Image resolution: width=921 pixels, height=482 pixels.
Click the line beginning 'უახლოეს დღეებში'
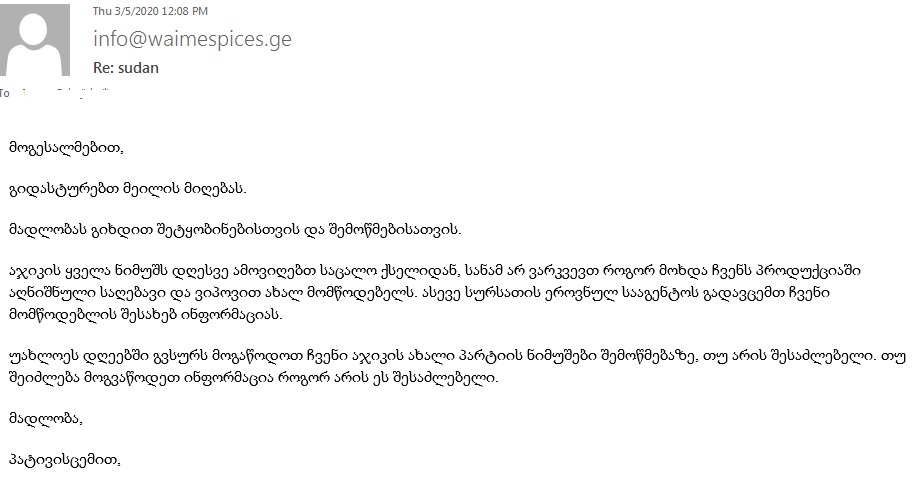[x=458, y=356]
